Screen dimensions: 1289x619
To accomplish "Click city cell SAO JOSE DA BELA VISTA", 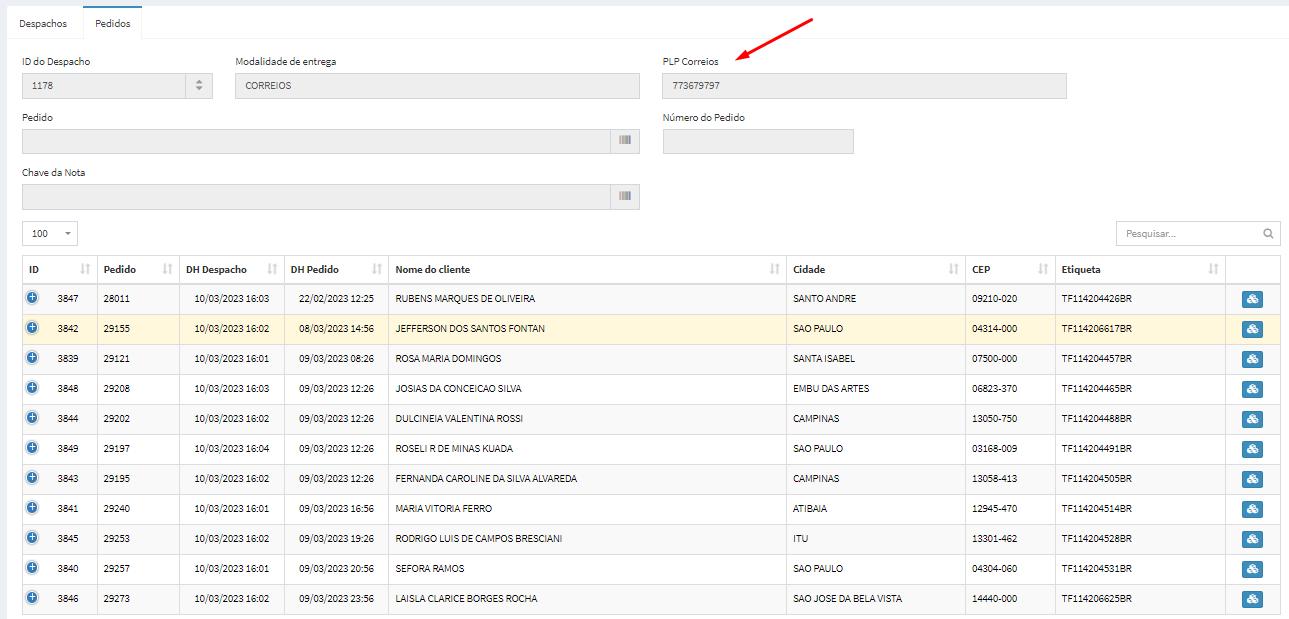I will (847, 599).
